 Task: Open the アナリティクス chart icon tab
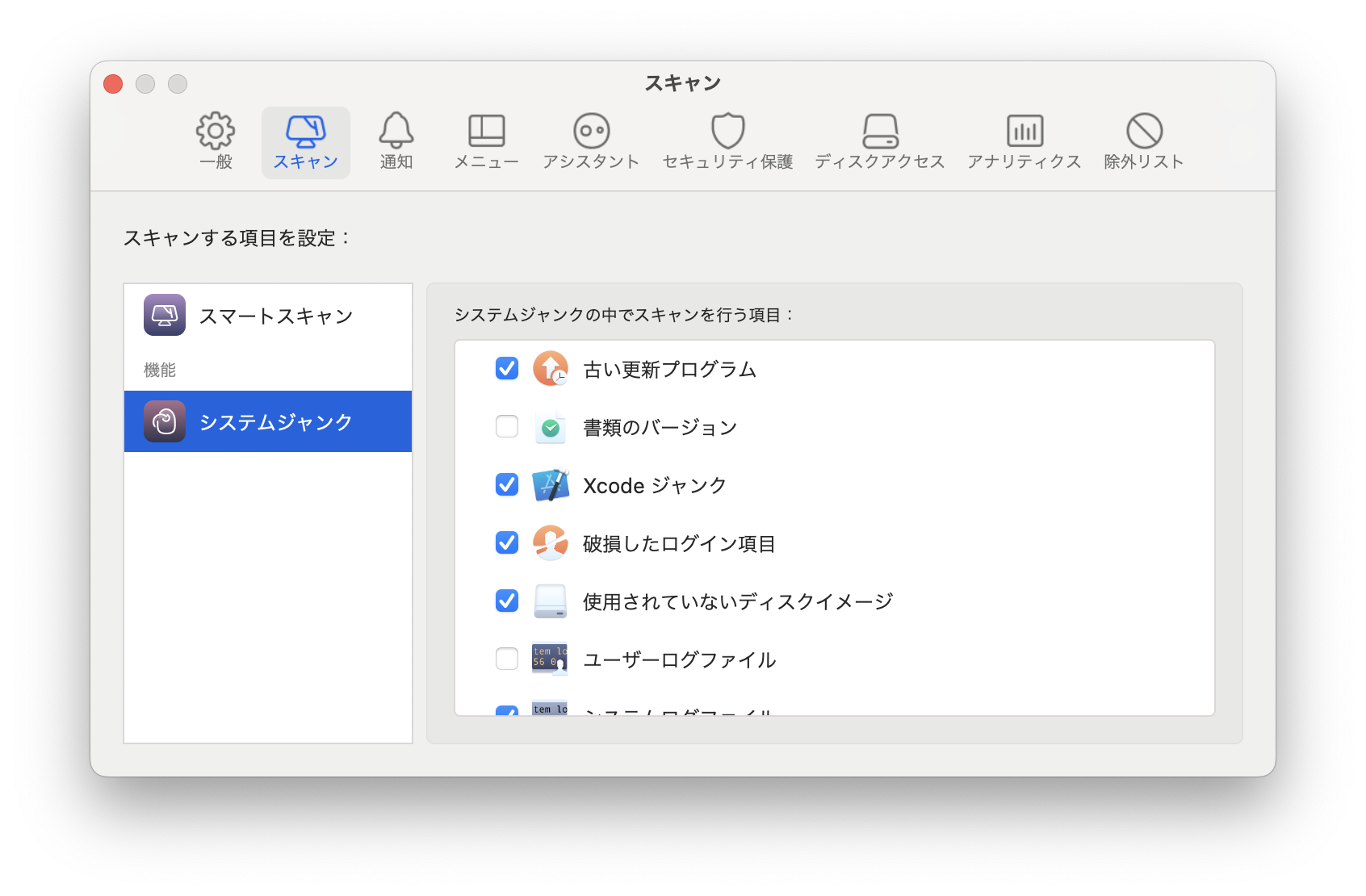point(1024,131)
